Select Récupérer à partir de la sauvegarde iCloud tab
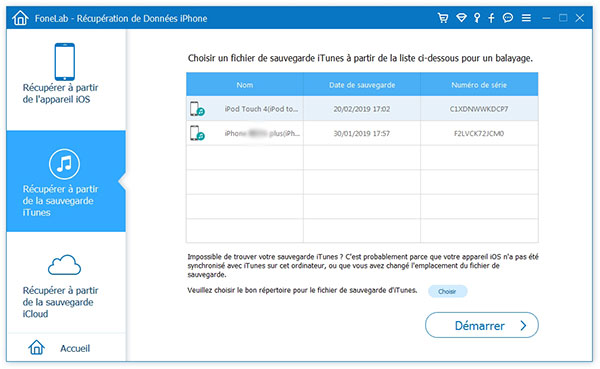 pos(66,282)
